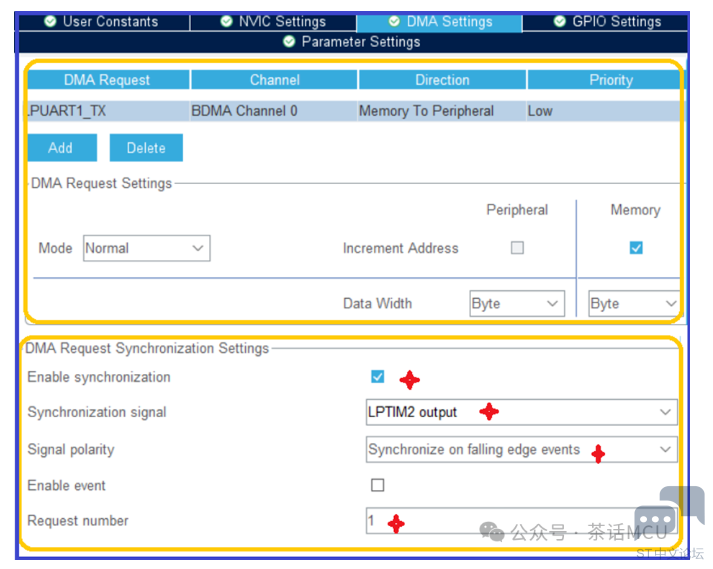
Task: Open the Memory Data Width Byte dropdown
Action: click(x=634, y=304)
